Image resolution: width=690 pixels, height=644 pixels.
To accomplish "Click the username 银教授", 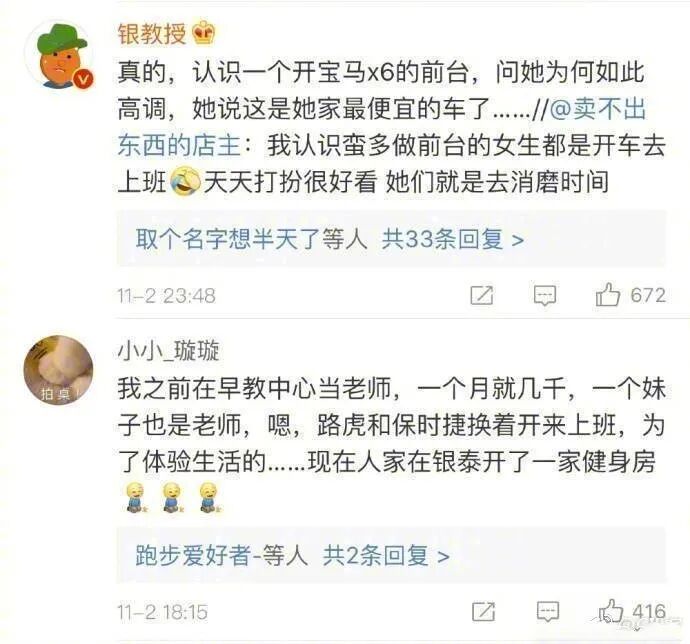I will coord(152,33).
